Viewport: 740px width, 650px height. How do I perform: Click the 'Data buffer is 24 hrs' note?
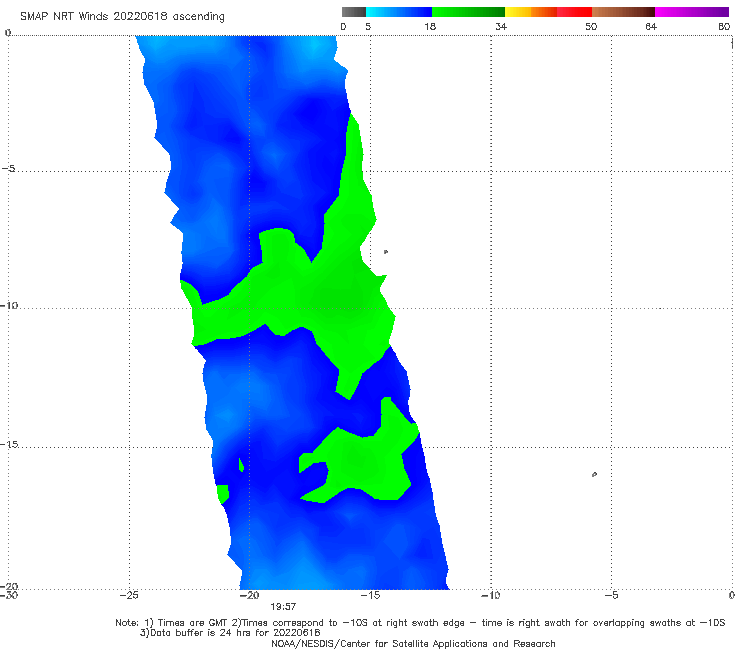pos(230,633)
